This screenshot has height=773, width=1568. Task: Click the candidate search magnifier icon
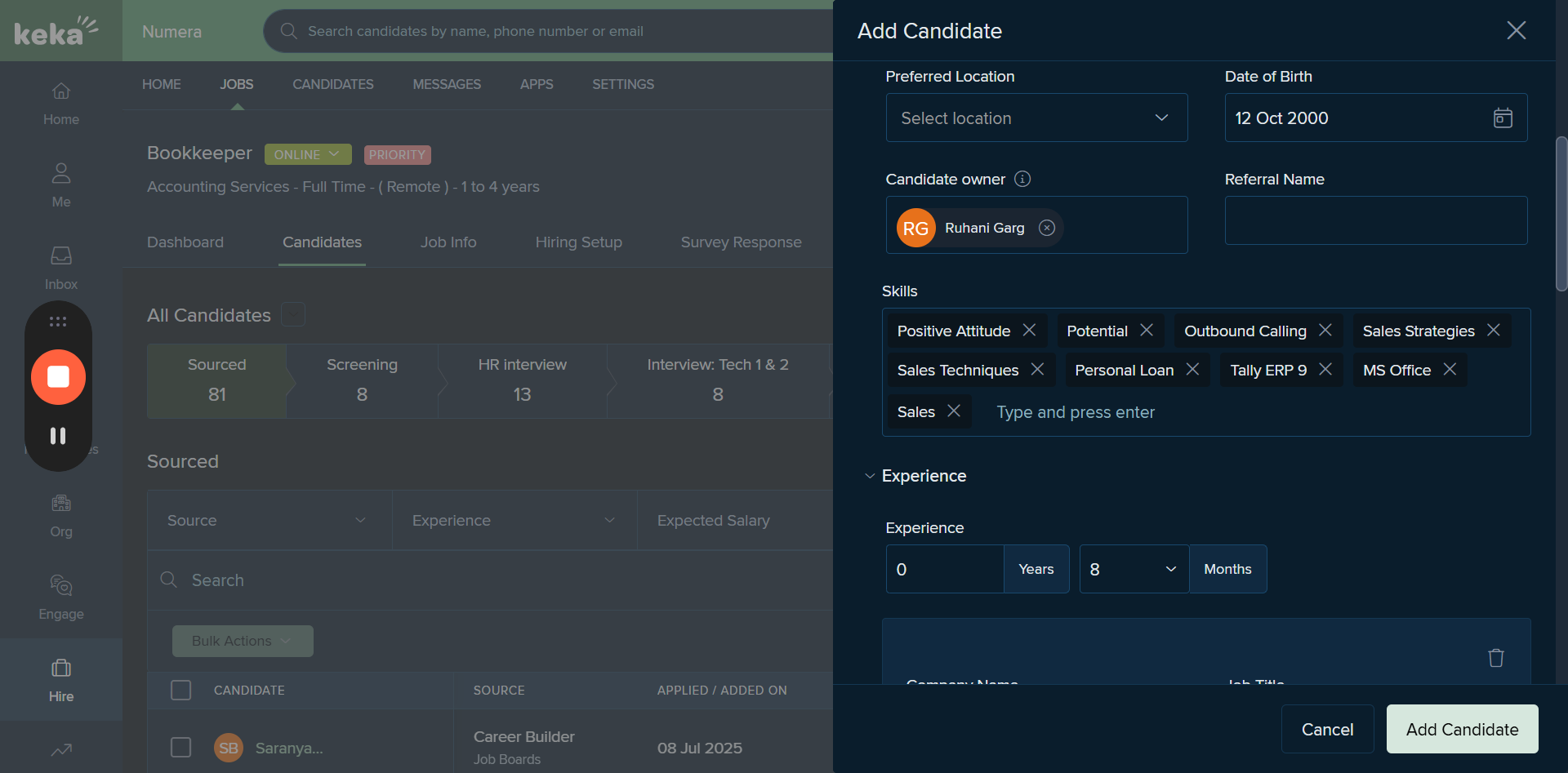click(288, 31)
